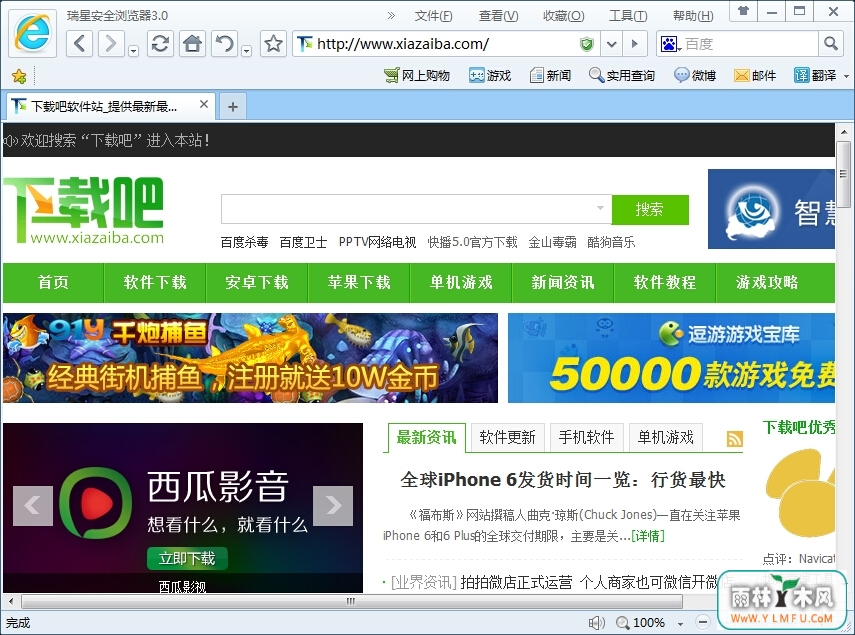The width and height of the screenshot is (855, 635).
Task: Open the 工具(T) menu
Action: (x=628, y=16)
